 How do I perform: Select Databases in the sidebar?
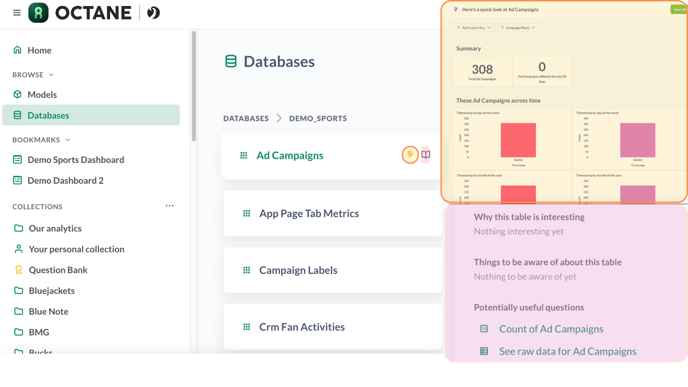[x=91, y=115]
